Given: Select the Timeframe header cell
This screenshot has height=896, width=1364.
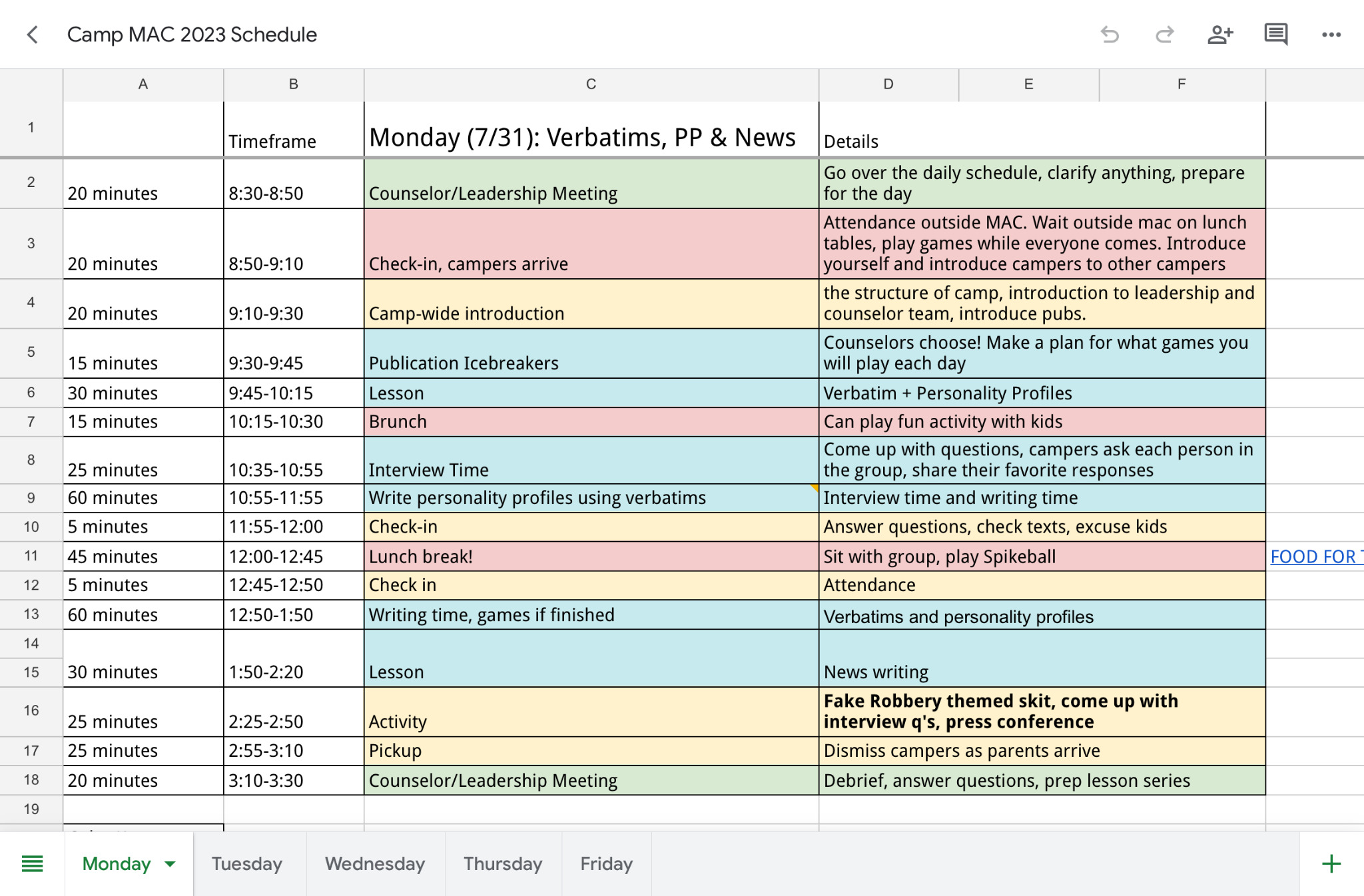Looking at the screenshot, I should click(x=294, y=129).
